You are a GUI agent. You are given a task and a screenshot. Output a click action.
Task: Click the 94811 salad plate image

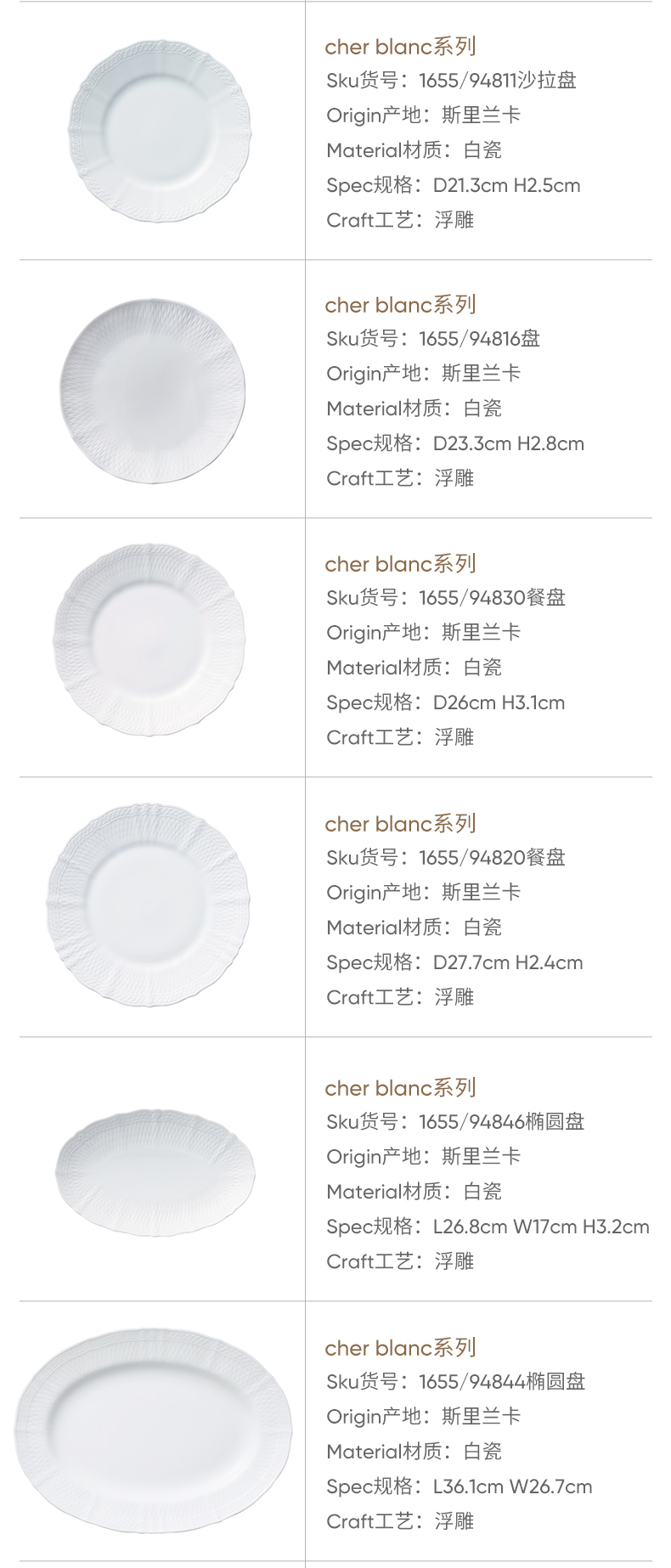tap(160, 130)
